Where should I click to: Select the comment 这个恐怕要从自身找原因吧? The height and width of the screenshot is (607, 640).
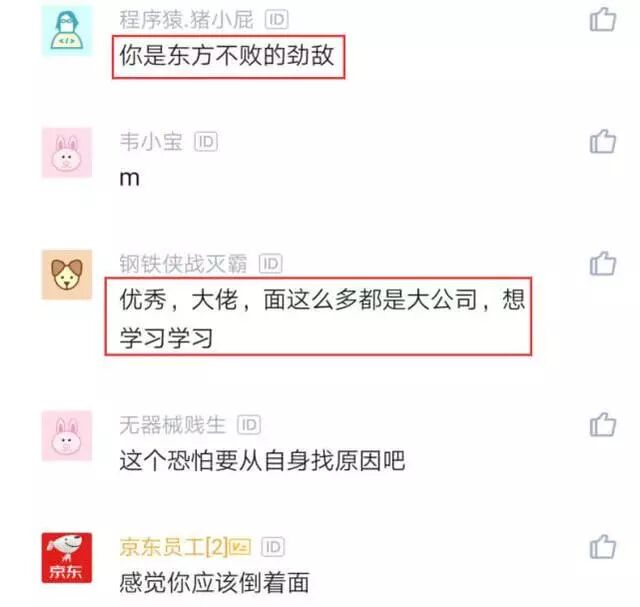[x=262, y=461]
